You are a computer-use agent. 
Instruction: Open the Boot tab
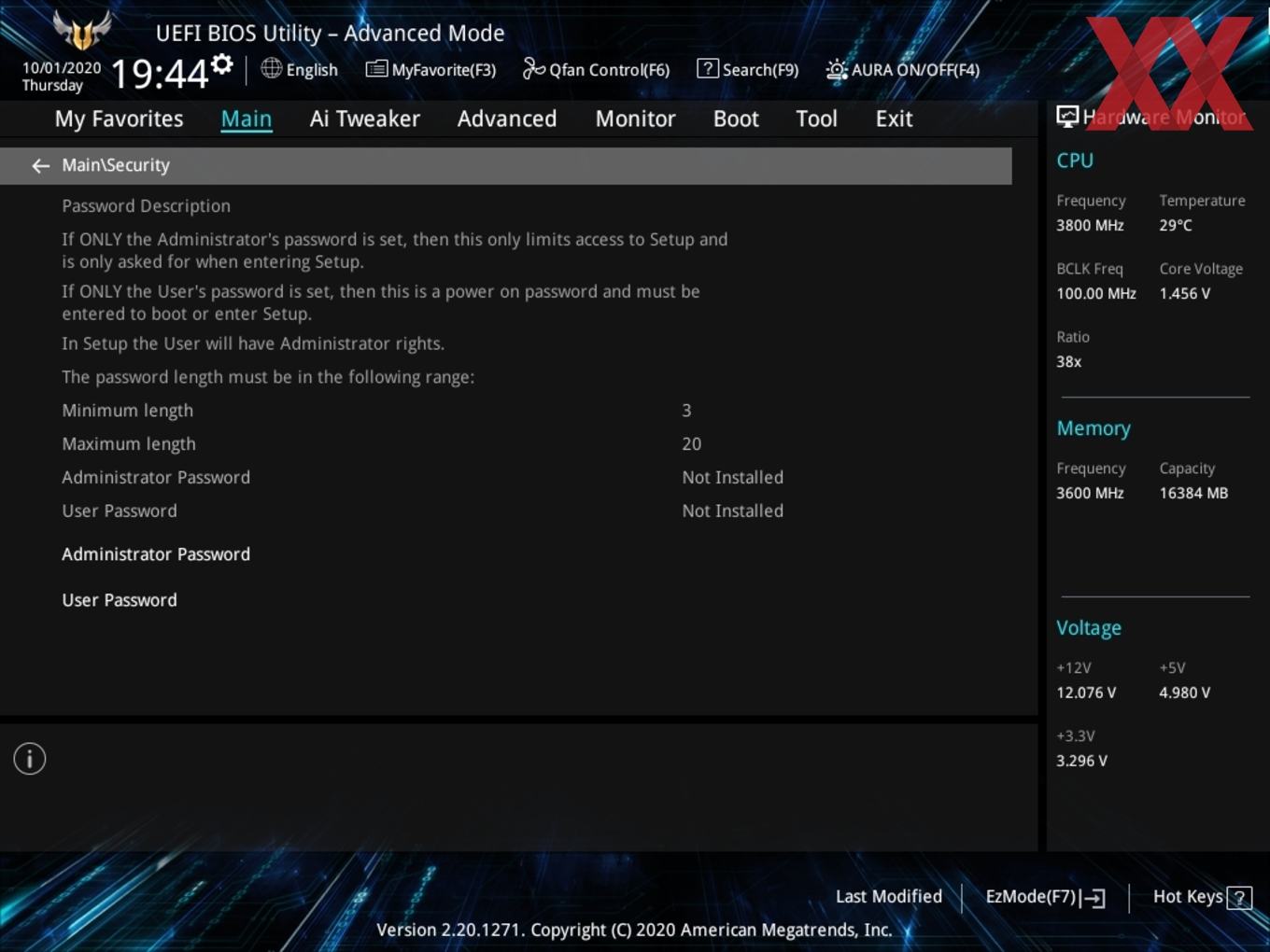pos(736,119)
